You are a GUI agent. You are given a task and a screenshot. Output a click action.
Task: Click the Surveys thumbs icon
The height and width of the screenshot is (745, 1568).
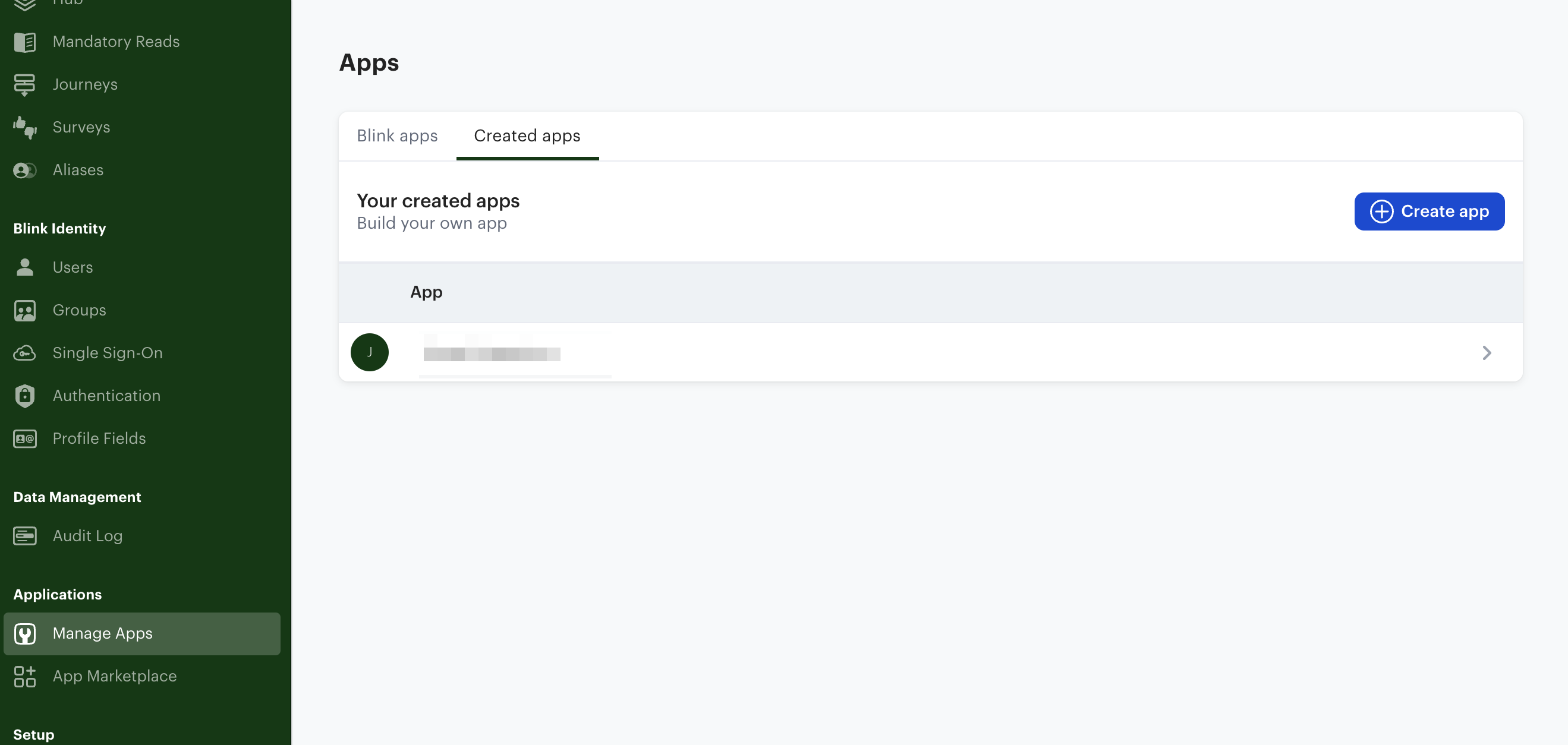pyautogui.click(x=25, y=128)
